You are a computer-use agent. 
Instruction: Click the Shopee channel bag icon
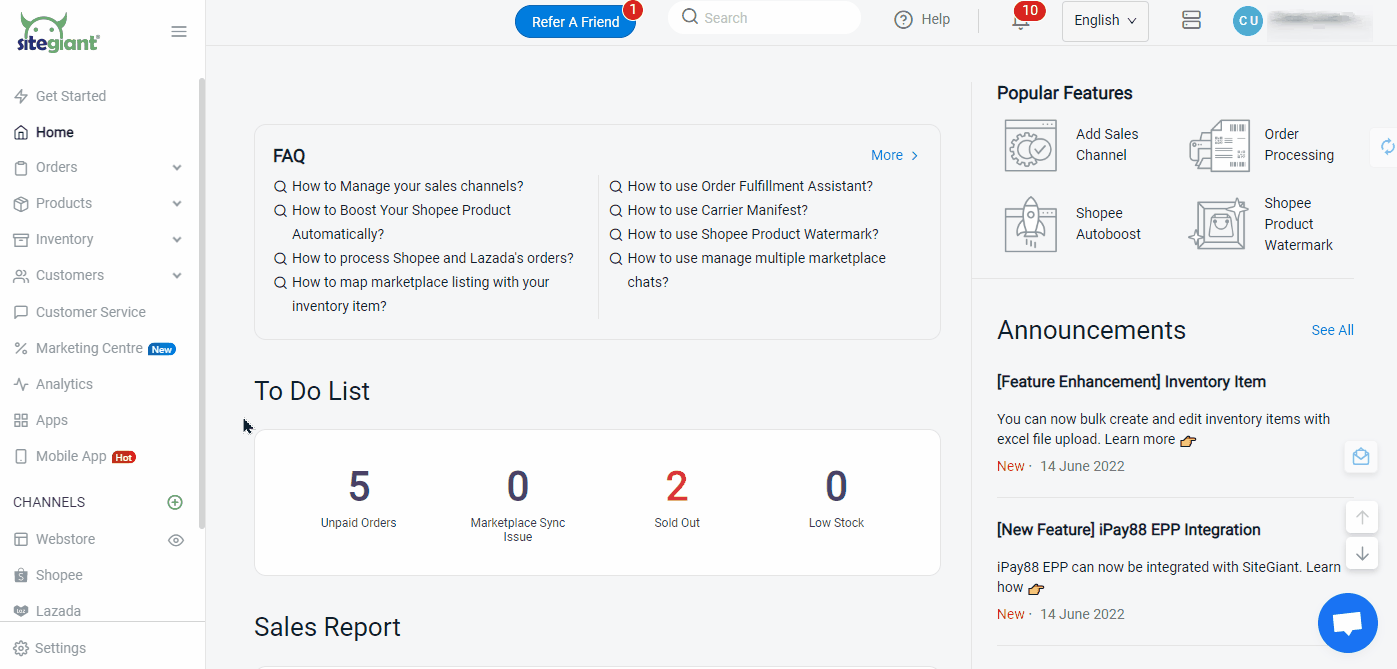[20, 576]
